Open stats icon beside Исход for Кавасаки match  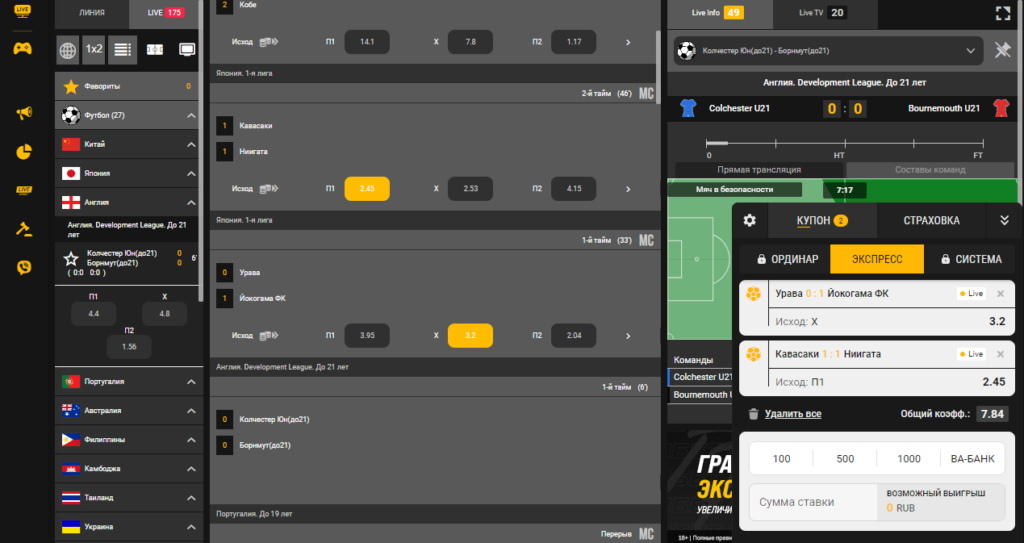coord(269,189)
